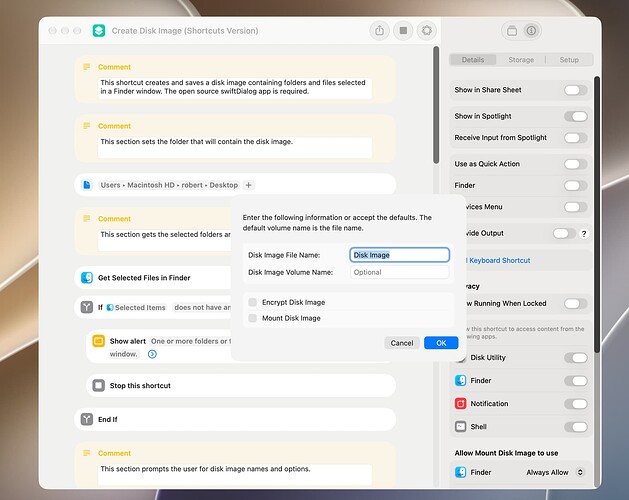
Task: Toggle Notification access switch
Action: [x=576, y=403]
